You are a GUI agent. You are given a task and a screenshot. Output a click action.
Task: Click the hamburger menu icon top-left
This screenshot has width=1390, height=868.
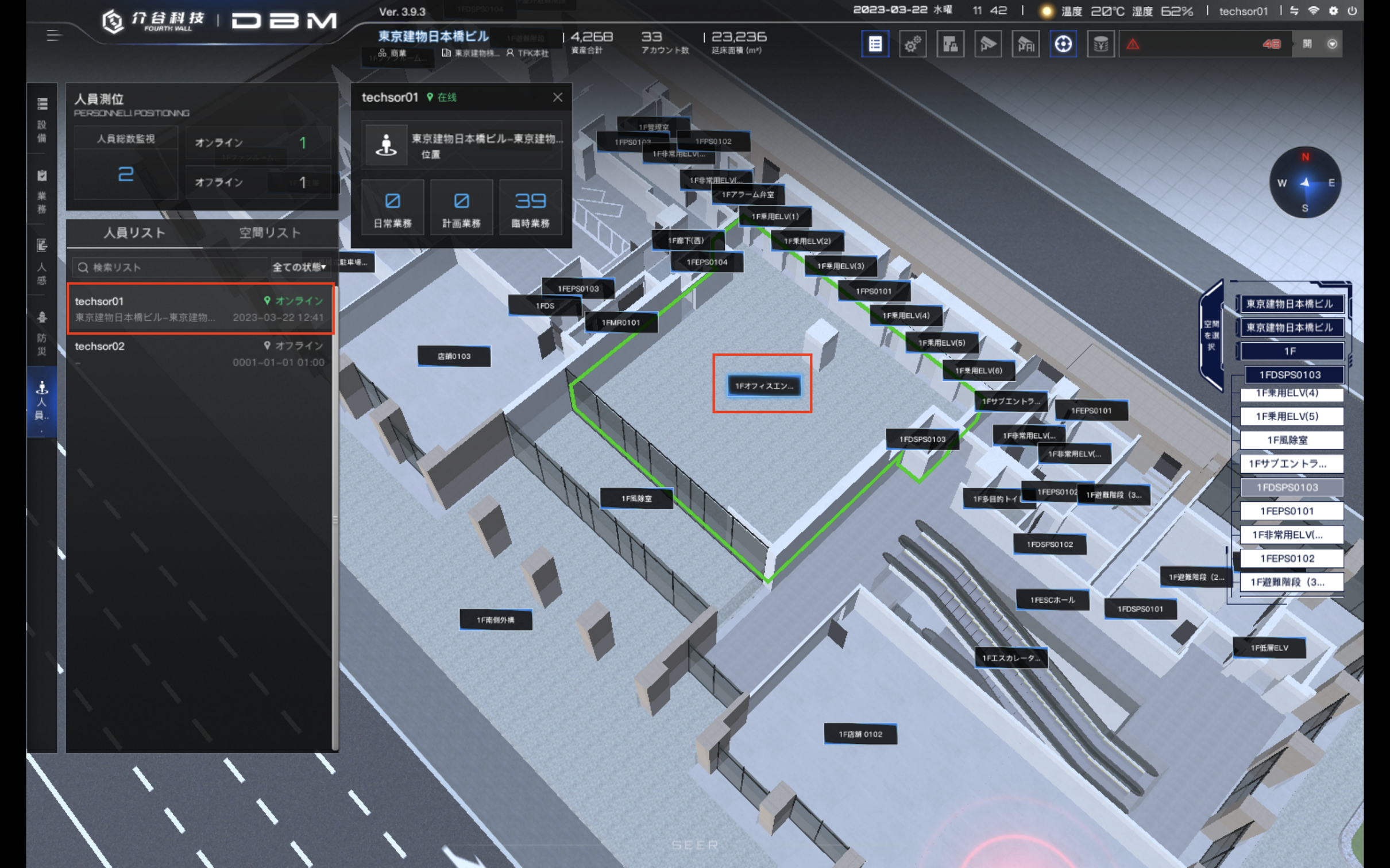[x=53, y=36]
